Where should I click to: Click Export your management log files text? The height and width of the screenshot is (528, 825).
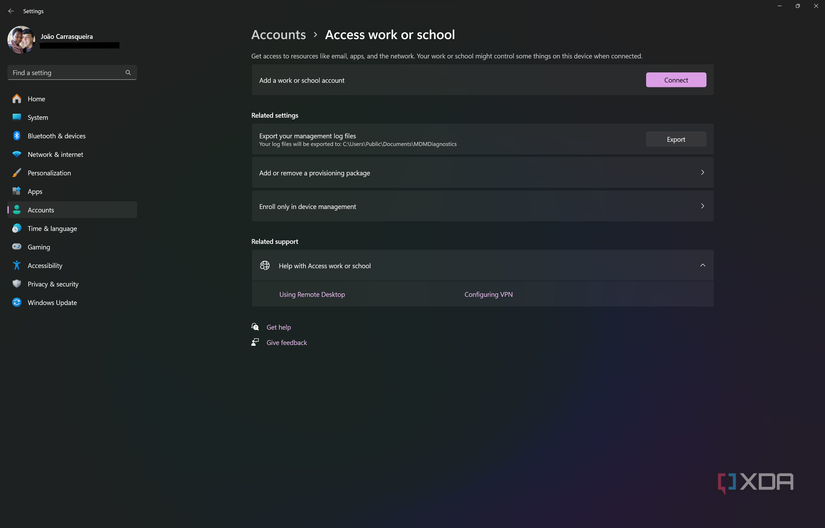click(x=307, y=136)
